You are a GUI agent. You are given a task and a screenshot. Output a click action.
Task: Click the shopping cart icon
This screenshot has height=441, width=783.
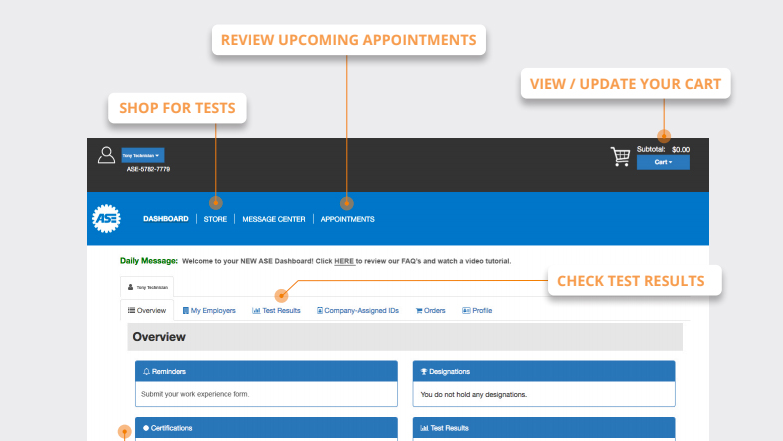point(620,156)
